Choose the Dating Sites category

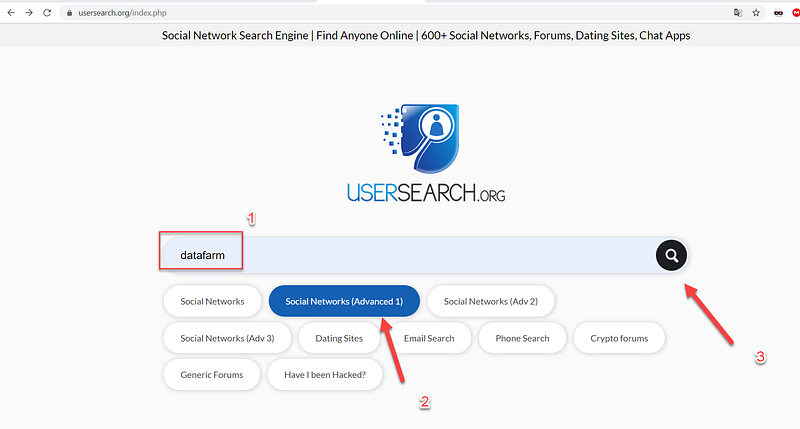339,338
